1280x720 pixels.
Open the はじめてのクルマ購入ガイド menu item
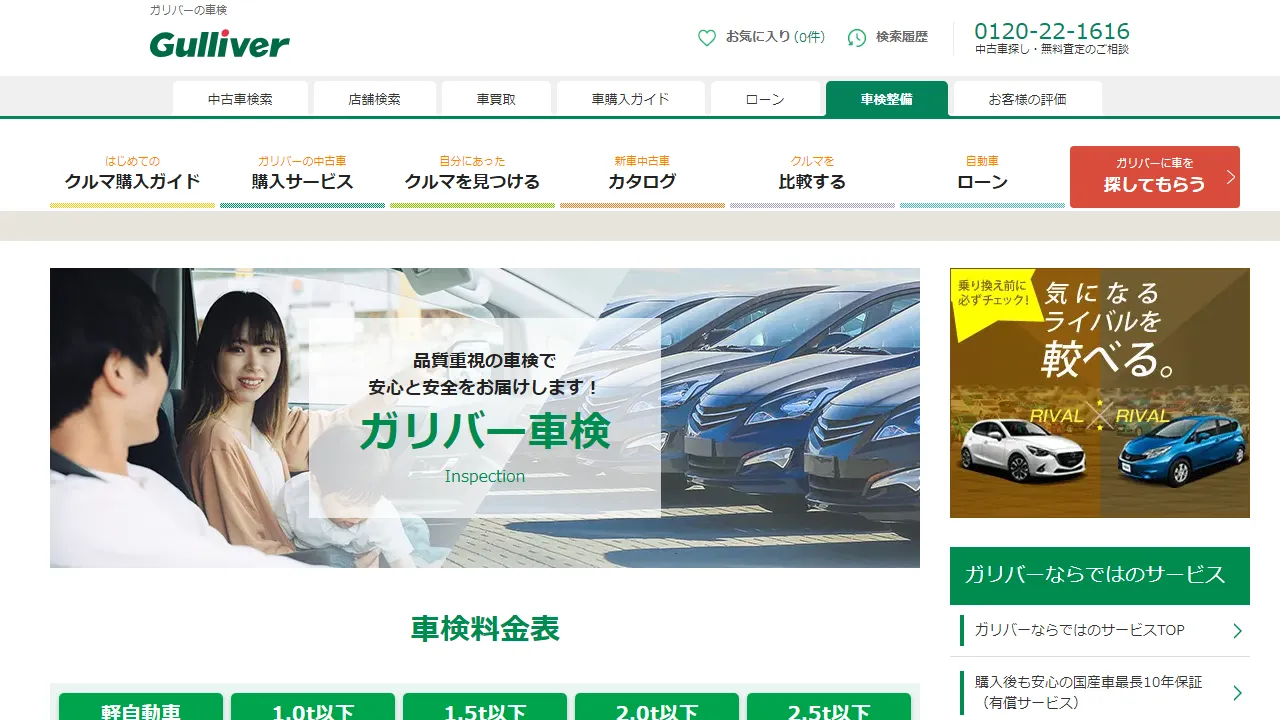click(x=131, y=172)
